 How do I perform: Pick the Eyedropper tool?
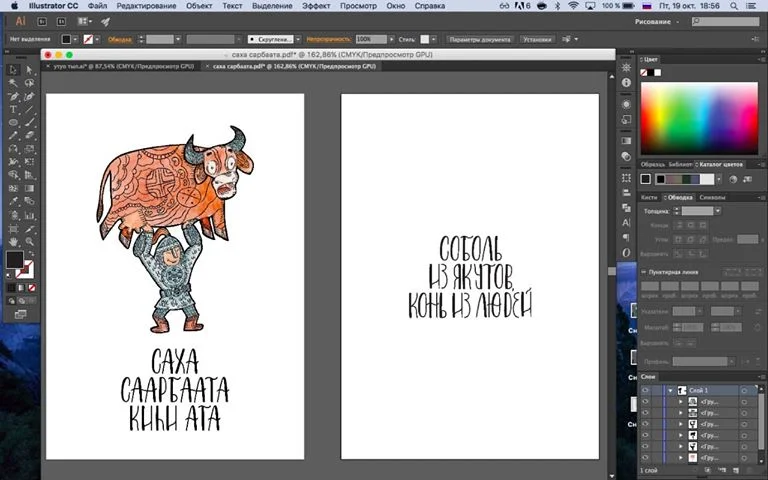point(13,201)
